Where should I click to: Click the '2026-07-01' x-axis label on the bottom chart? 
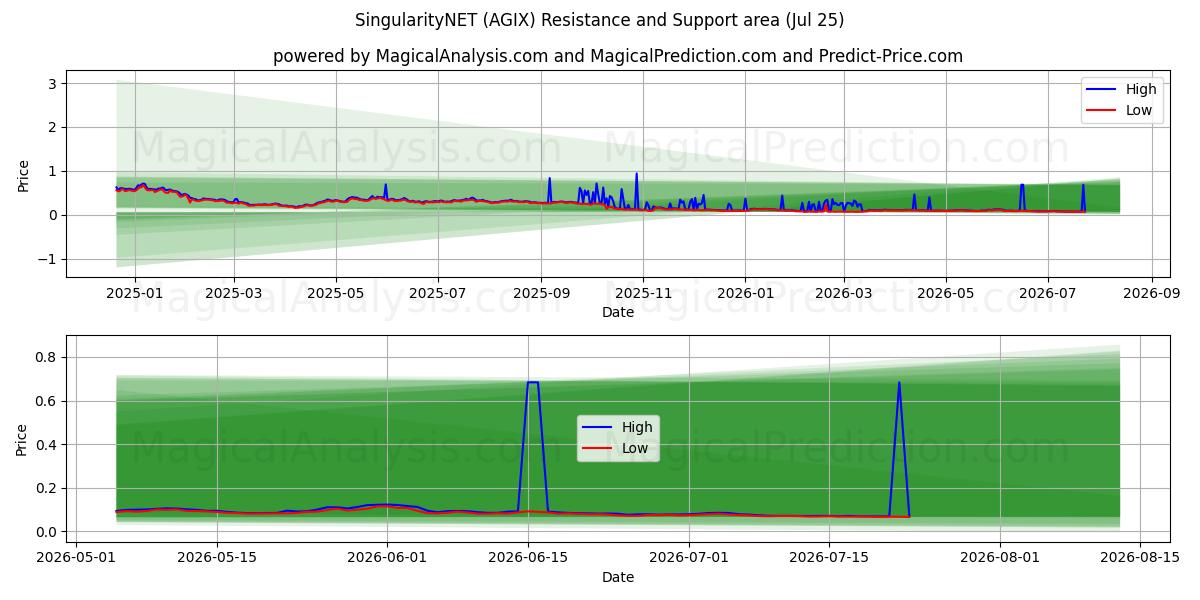click(x=689, y=558)
